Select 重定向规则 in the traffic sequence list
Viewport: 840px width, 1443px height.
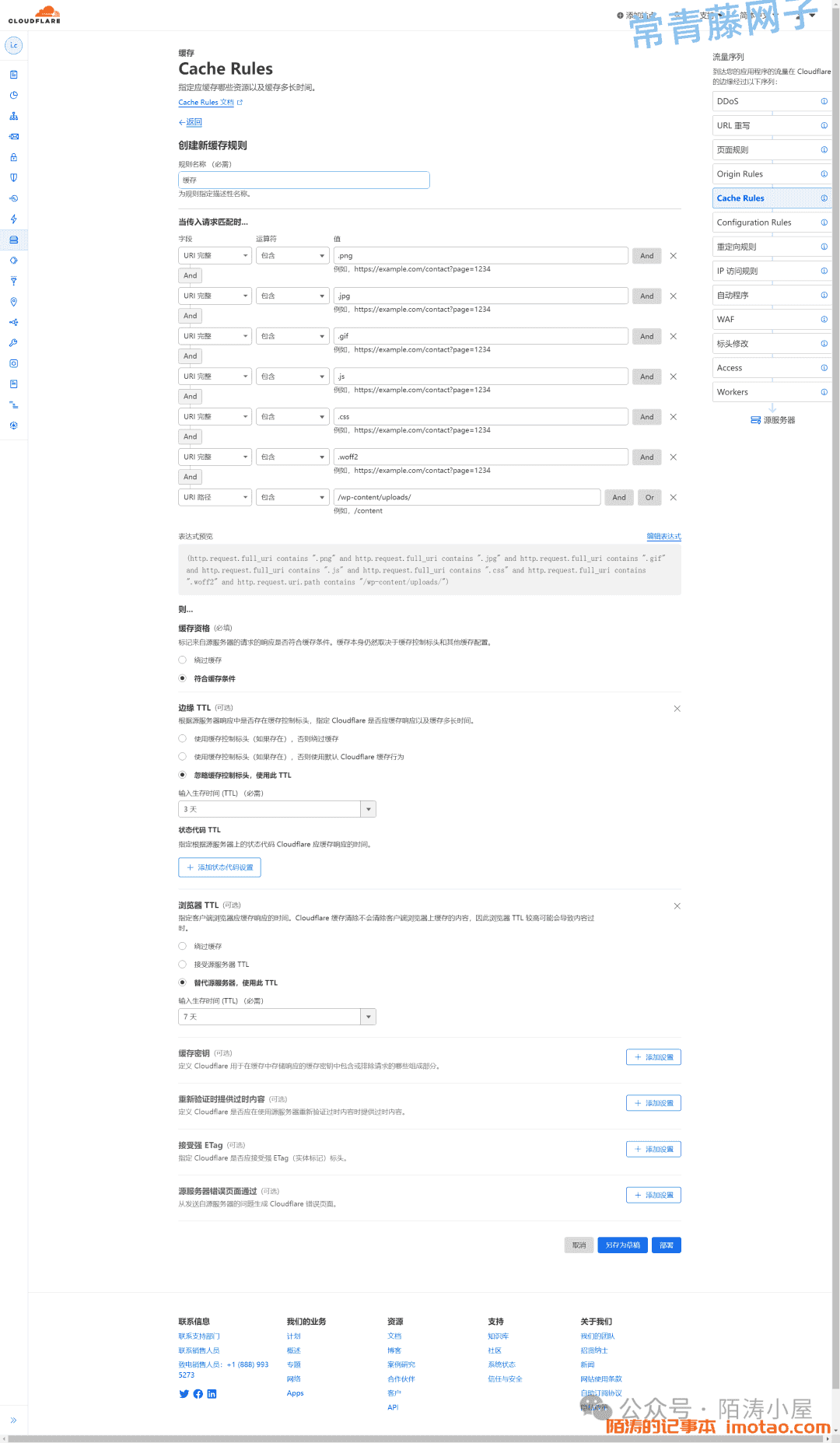pos(772,247)
